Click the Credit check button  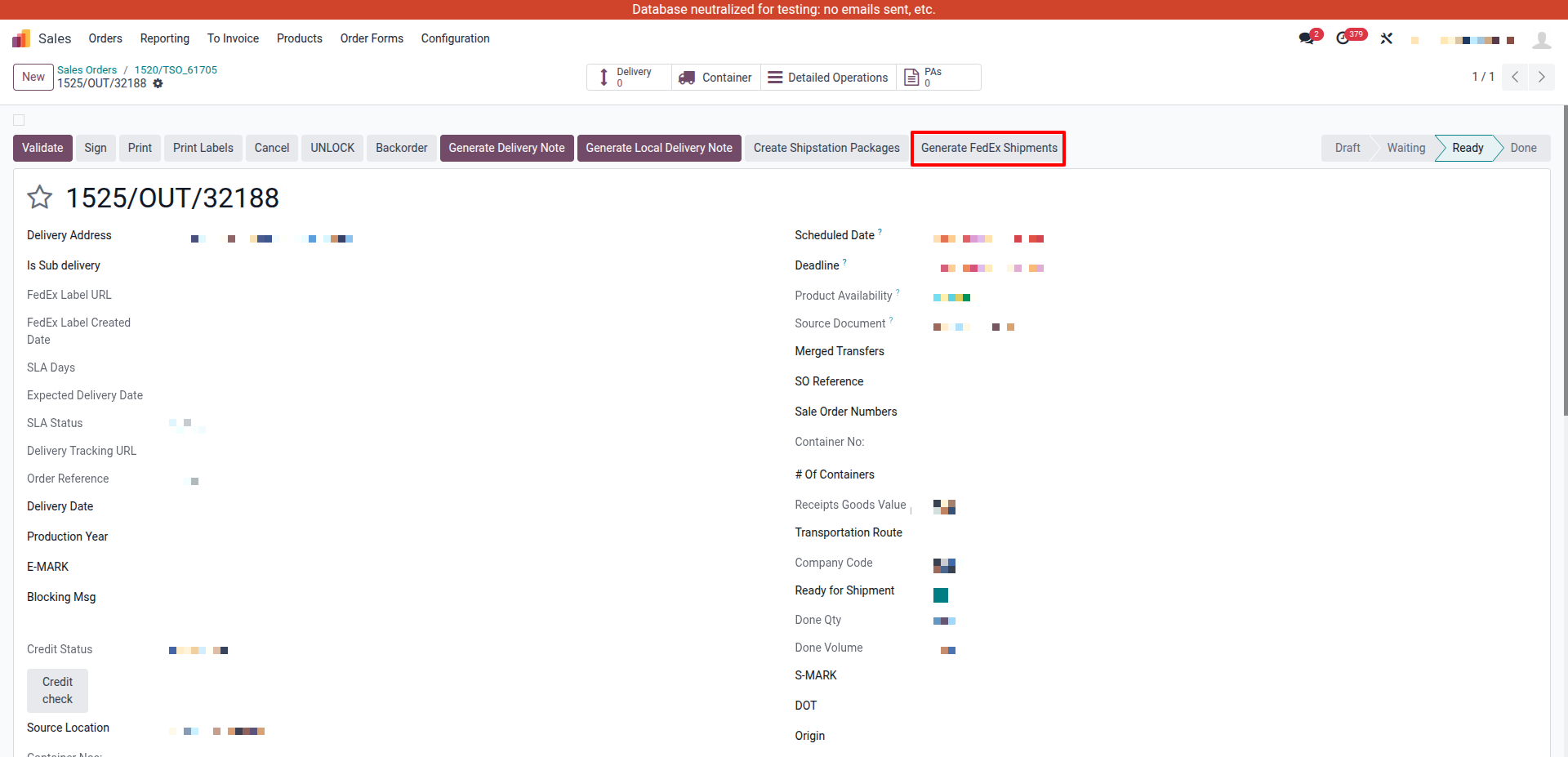coord(57,690)
